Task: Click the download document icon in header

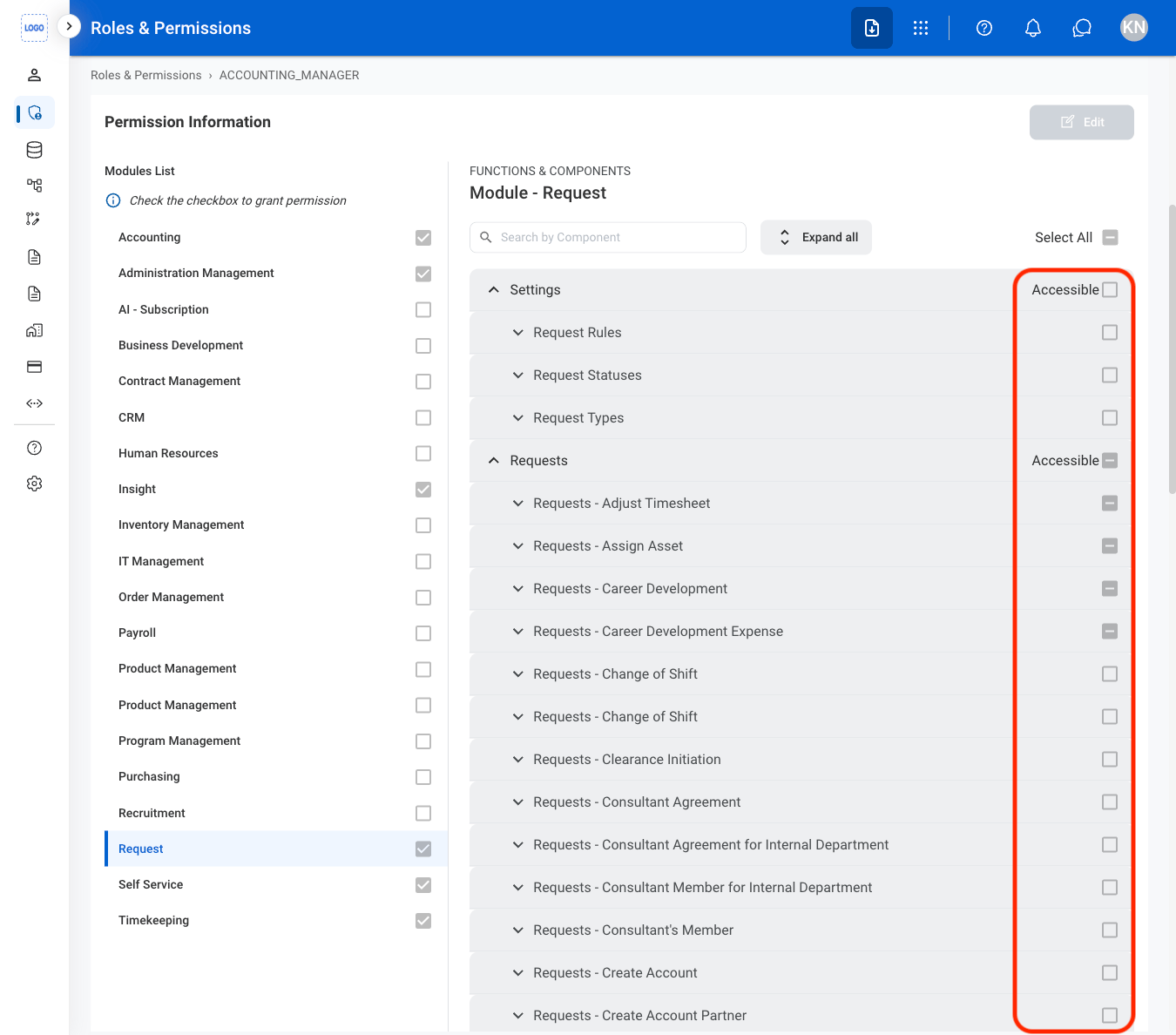Action: point(872,28)
